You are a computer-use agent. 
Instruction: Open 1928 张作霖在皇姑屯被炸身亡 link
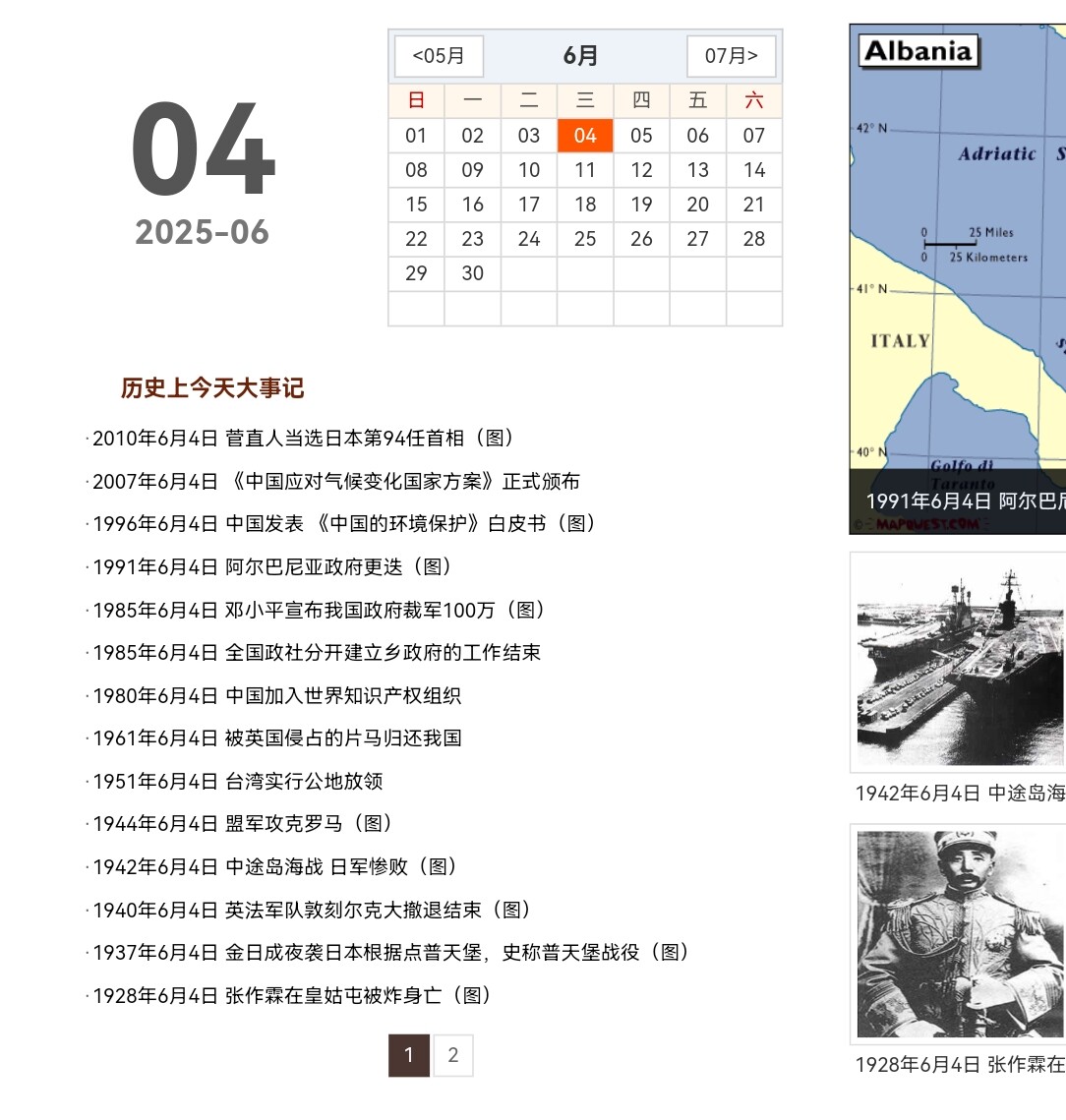[292, 995]
